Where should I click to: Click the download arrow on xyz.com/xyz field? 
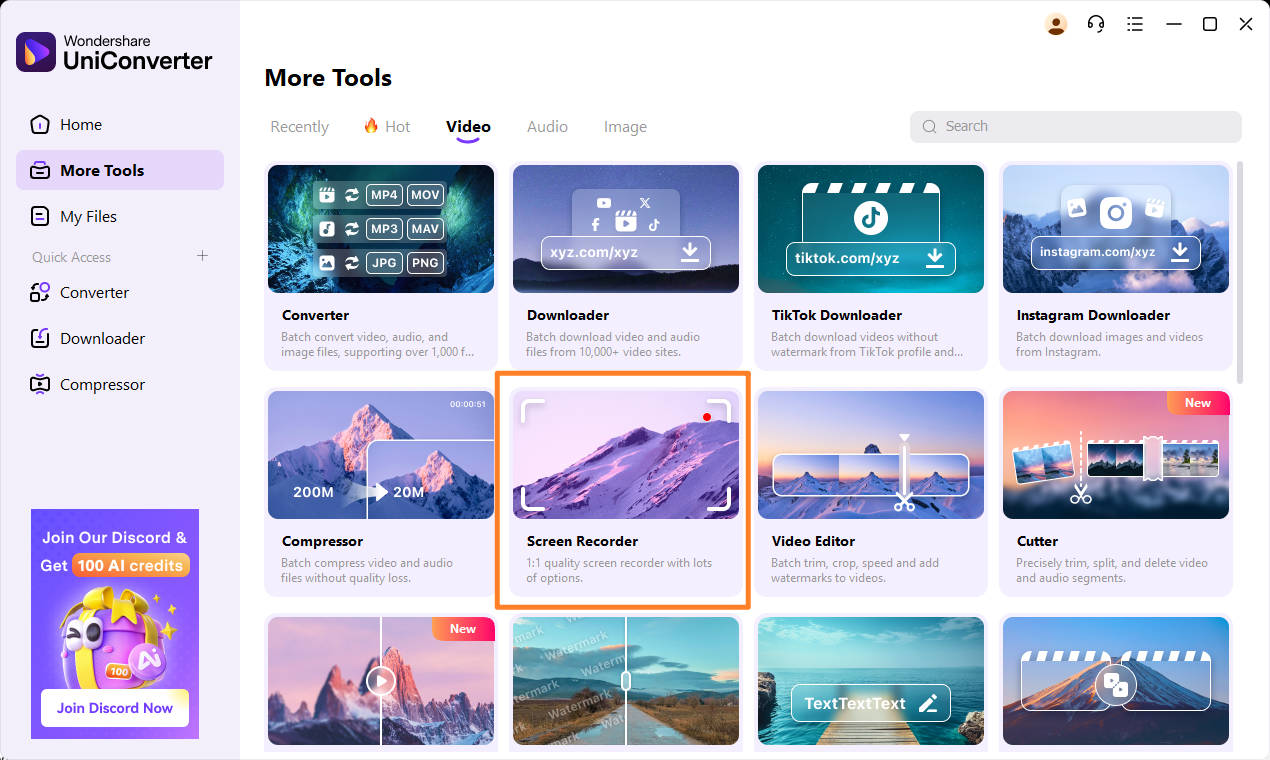(690, 252)
